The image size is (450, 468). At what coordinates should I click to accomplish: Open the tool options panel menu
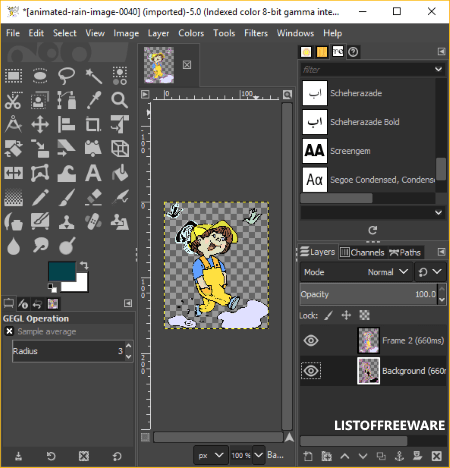pyautogui.click(x=128, y=303)
